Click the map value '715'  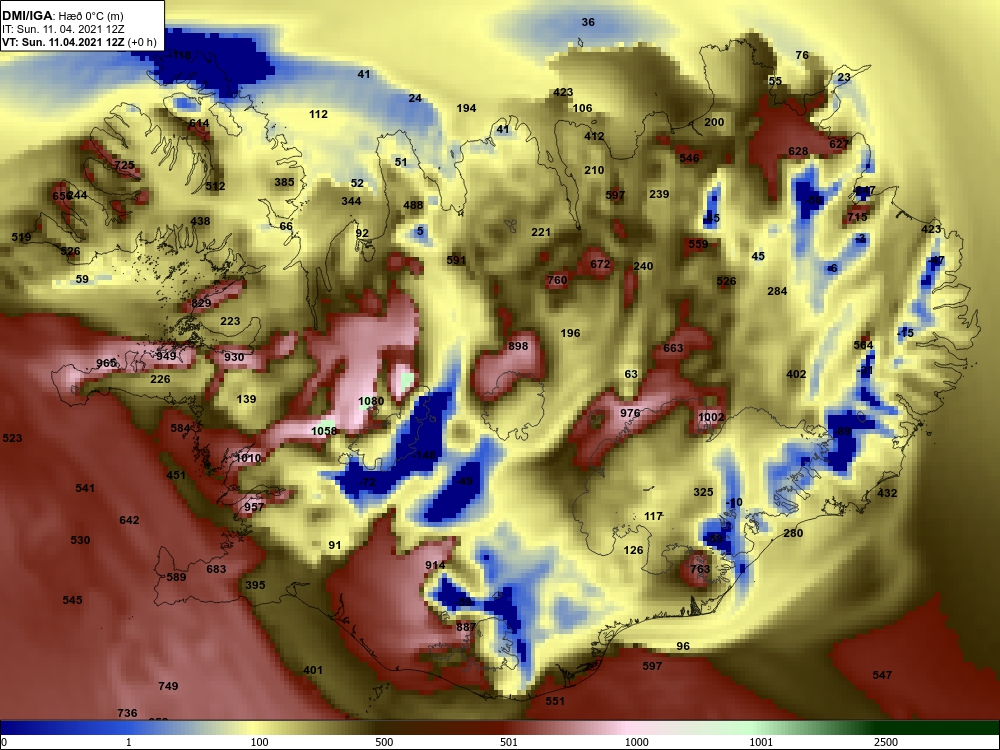[x=858, y=217]
